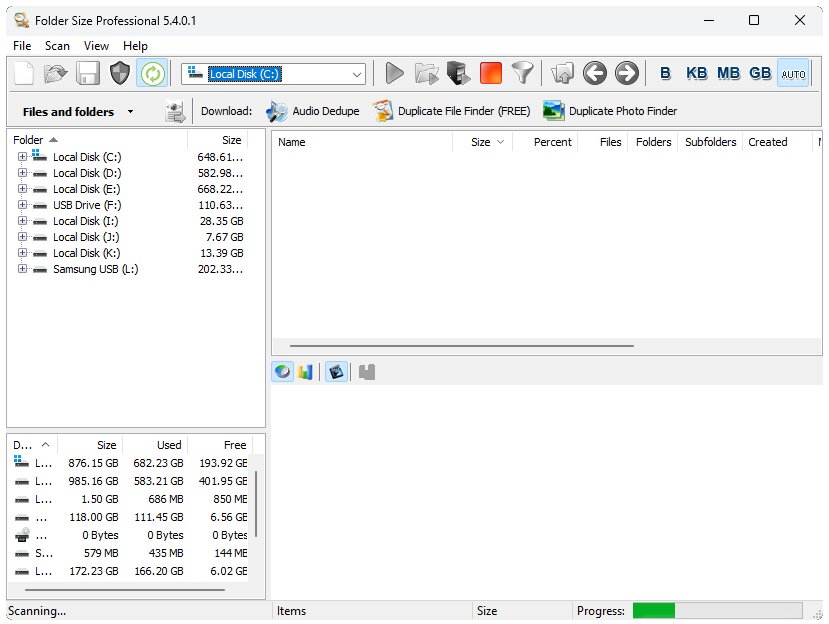The height and width of the screenshot is (624, 829).
Task: Open the File menu
Action: pyautogui.click(x=22, y=46)
